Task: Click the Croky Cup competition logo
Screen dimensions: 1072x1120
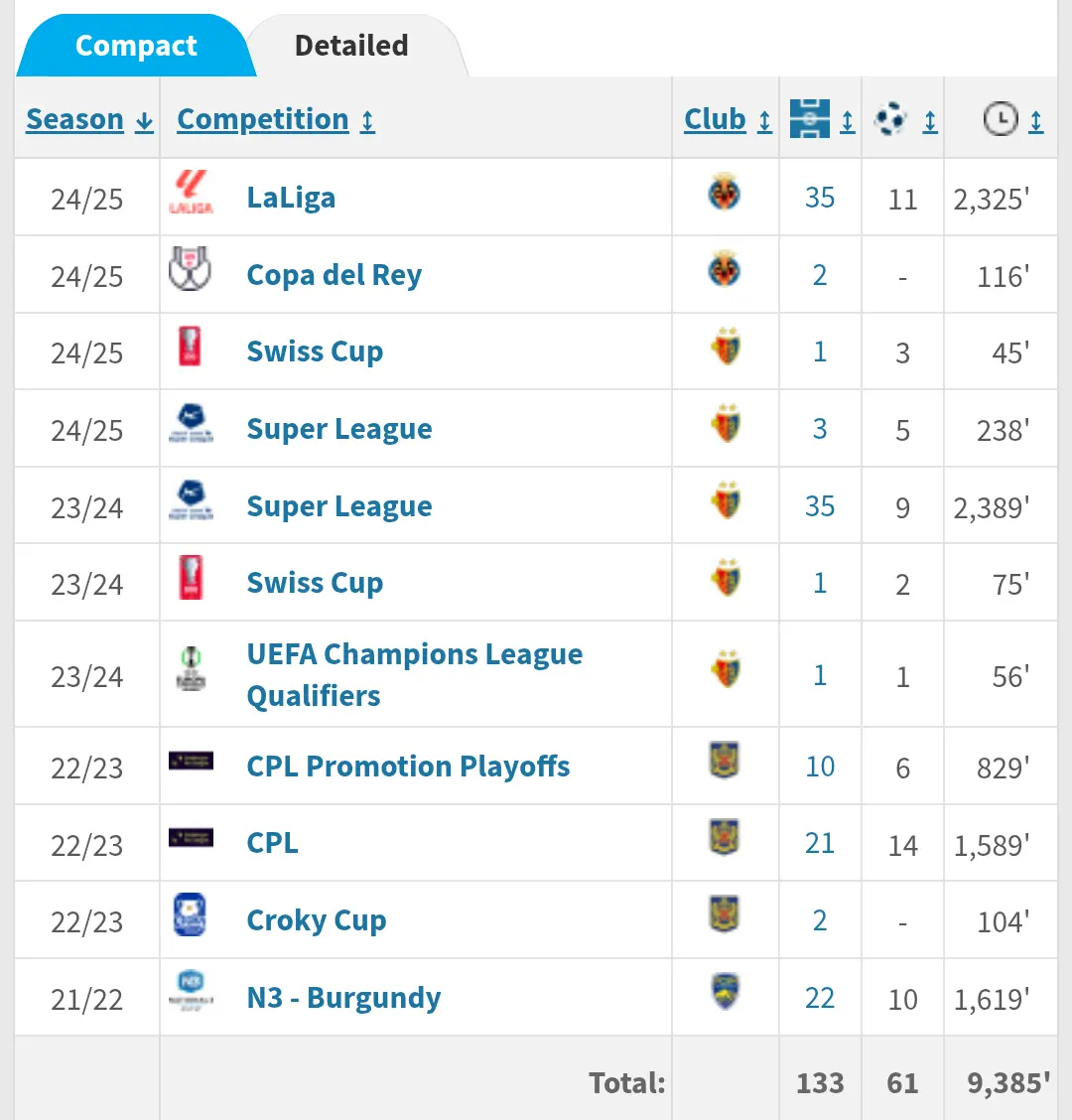Action: pos(191,915)
